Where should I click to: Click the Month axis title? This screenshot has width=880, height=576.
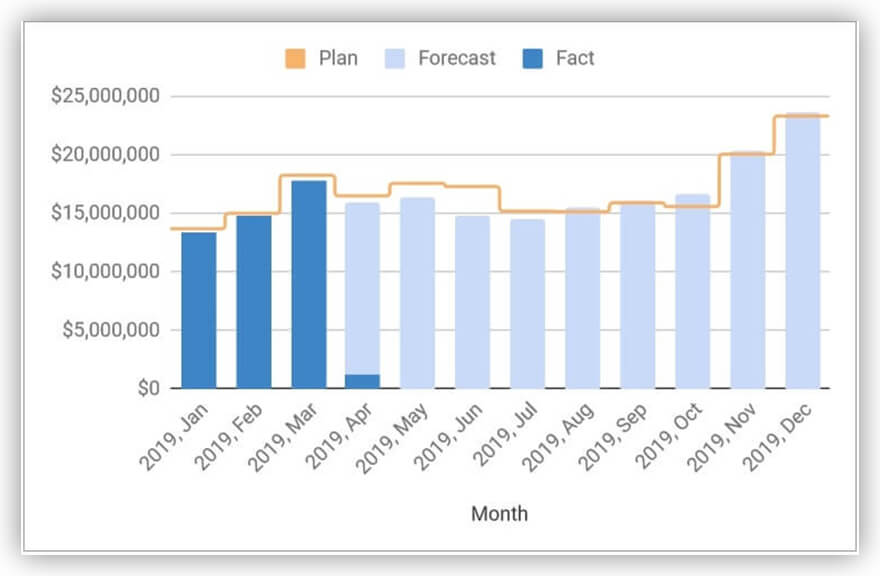(499, 514)
